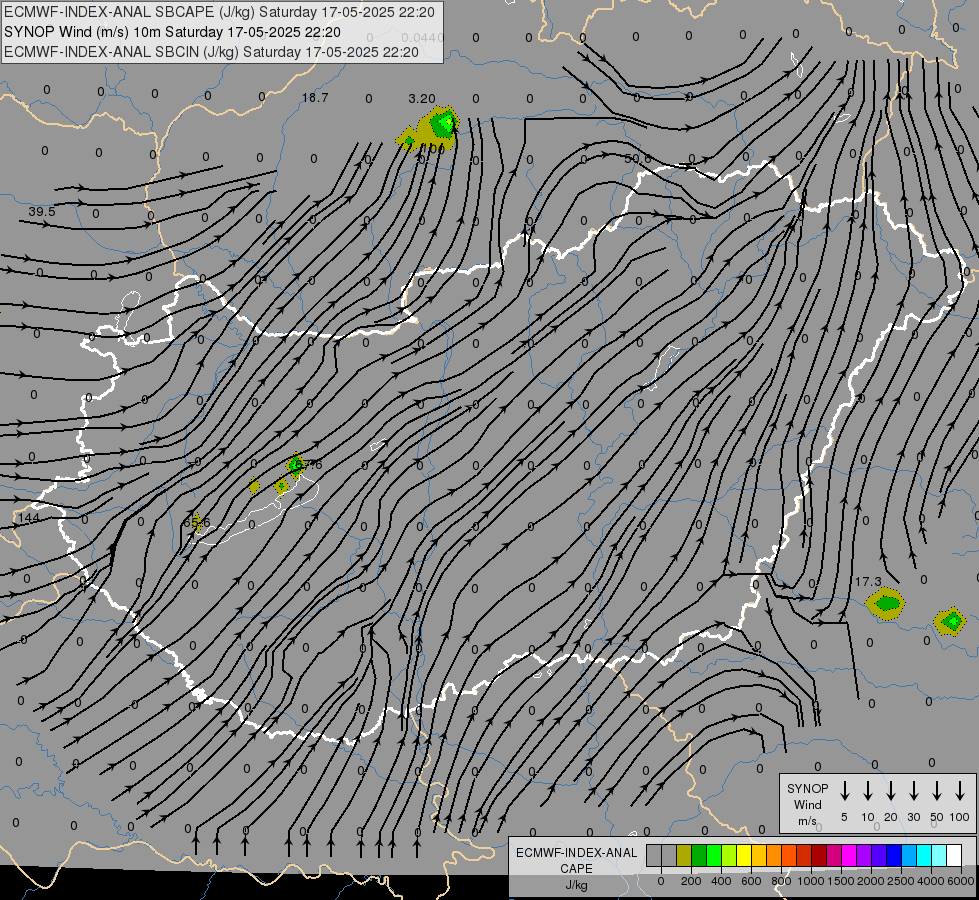Screen dimensions: 979x900
Task: Click the green CAPE patch below 3.20
Action: [443, 124]
